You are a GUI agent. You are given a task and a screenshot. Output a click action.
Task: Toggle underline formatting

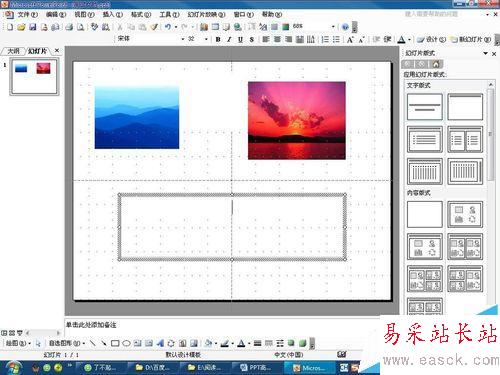click(x=240, y=39)
